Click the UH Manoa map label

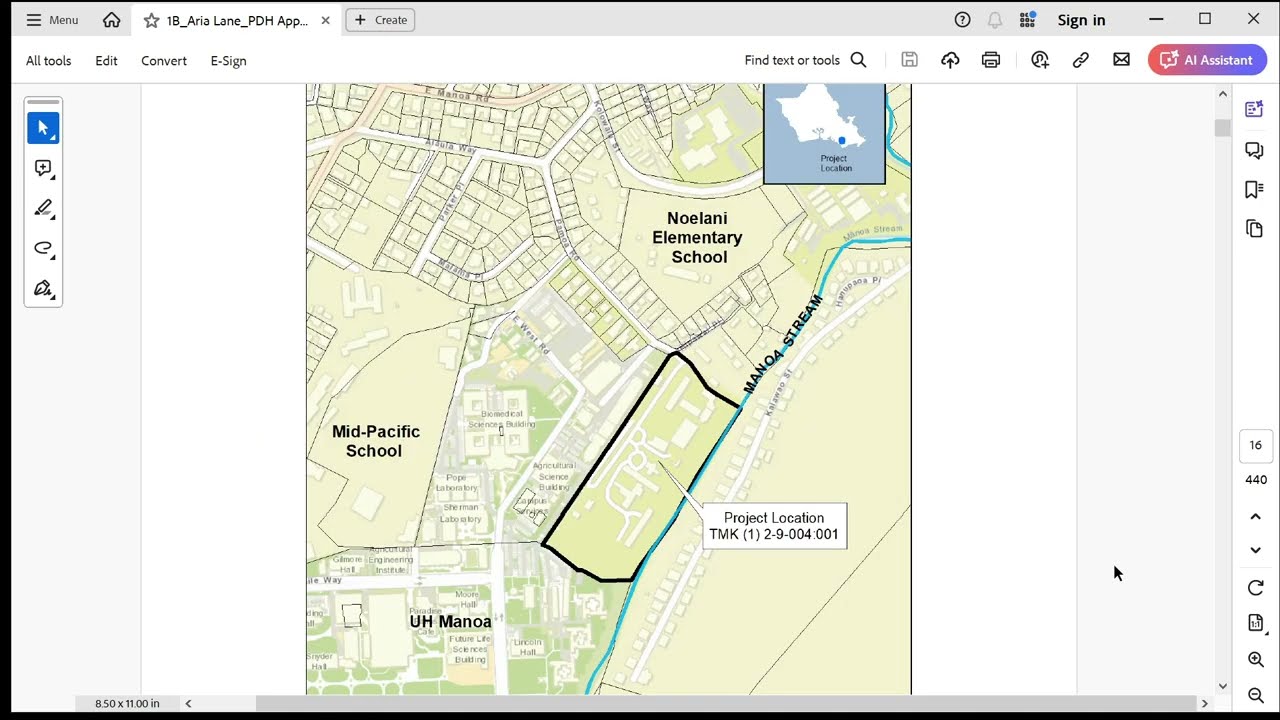(x=450, y=621)
